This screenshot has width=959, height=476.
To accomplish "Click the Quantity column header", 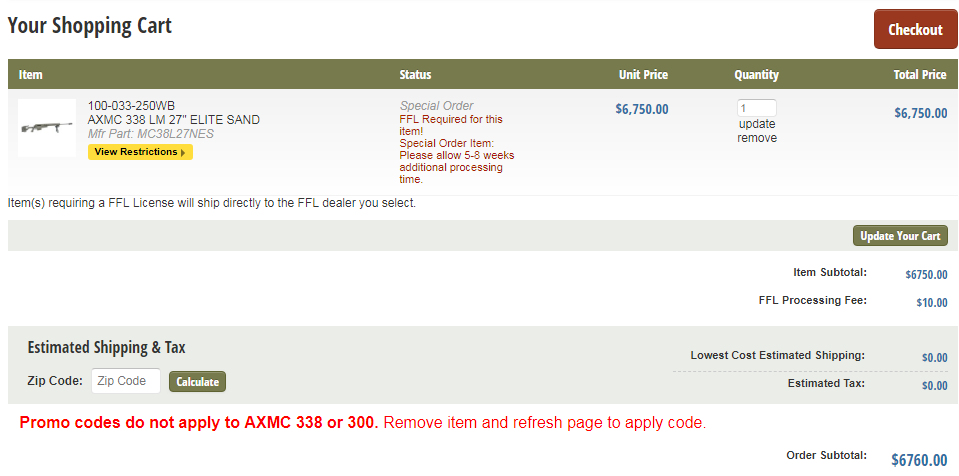I will click(757, 75).
